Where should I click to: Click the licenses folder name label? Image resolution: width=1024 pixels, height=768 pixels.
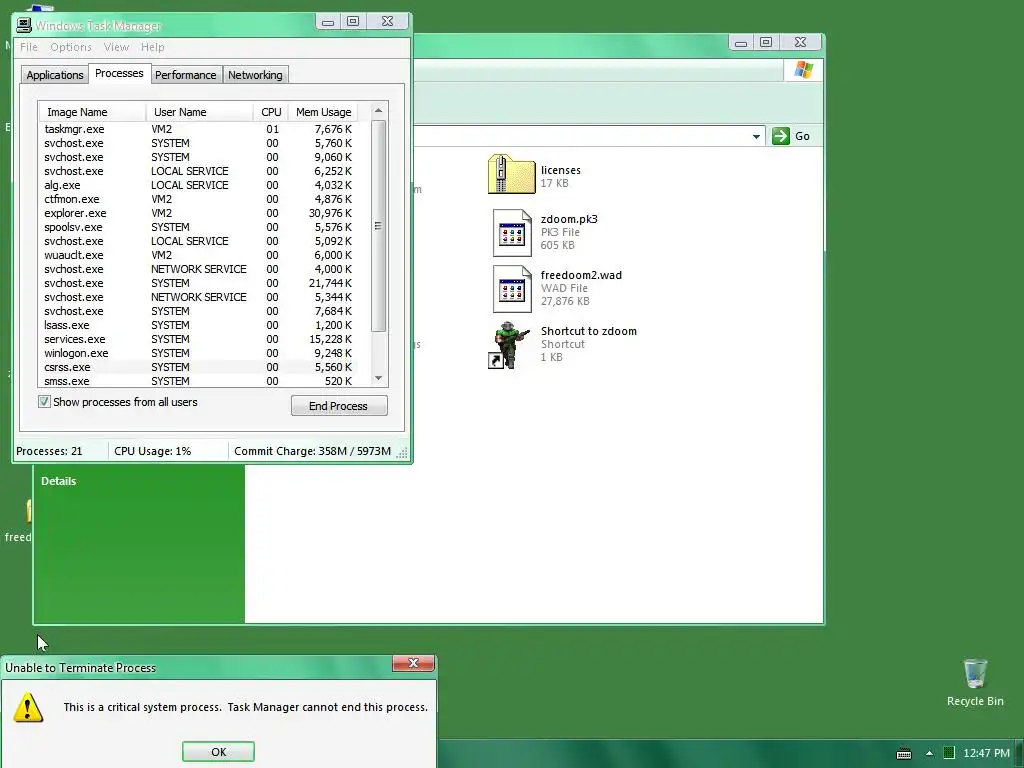click(560, 170)
